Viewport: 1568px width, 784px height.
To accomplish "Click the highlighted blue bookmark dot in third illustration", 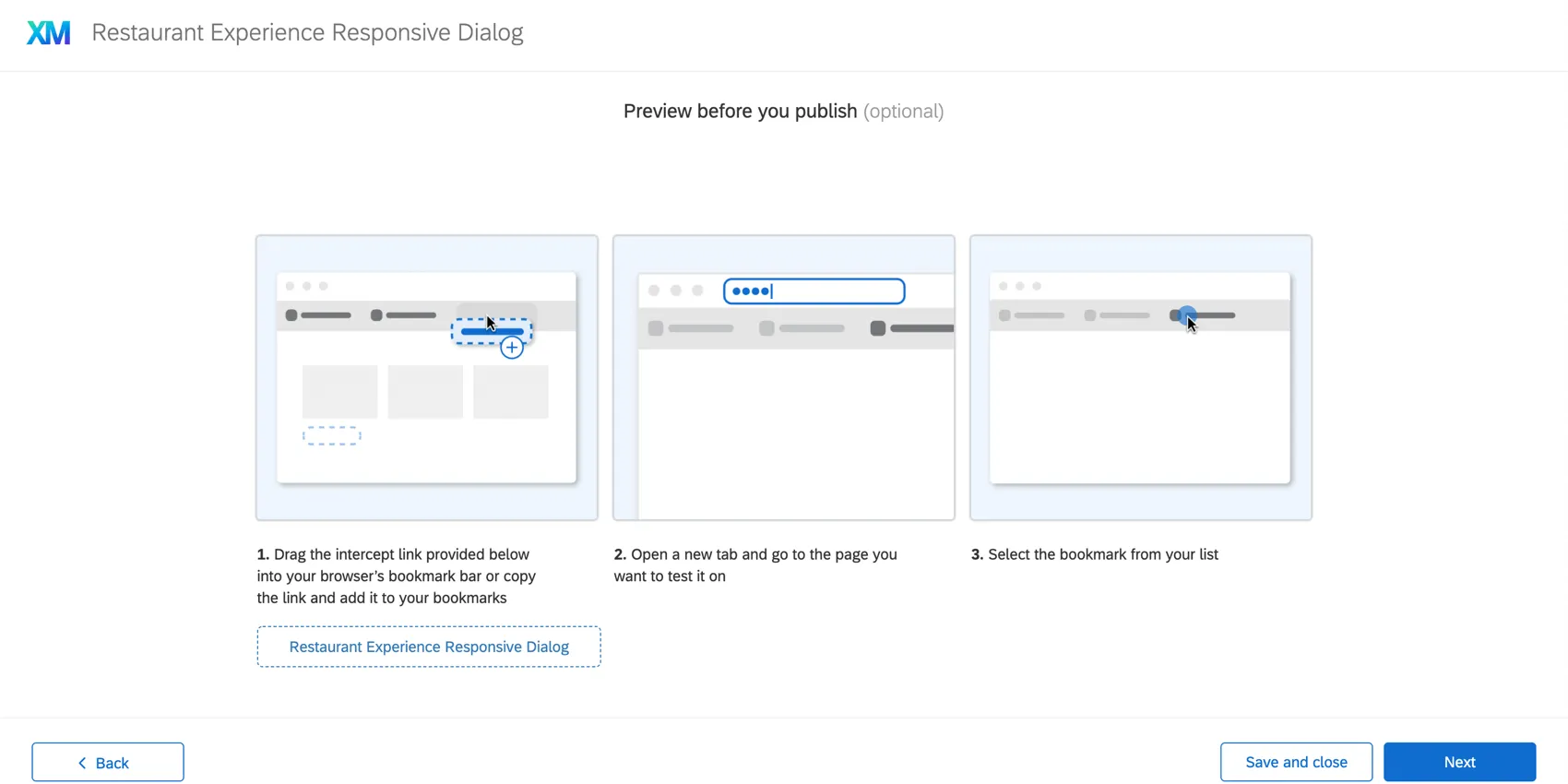I will 1186,315.
